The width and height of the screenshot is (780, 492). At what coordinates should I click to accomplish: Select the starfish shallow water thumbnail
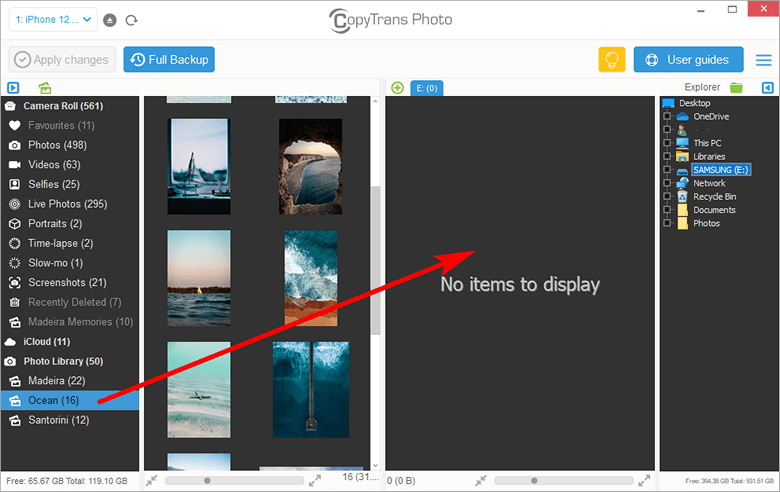[199, 390]
